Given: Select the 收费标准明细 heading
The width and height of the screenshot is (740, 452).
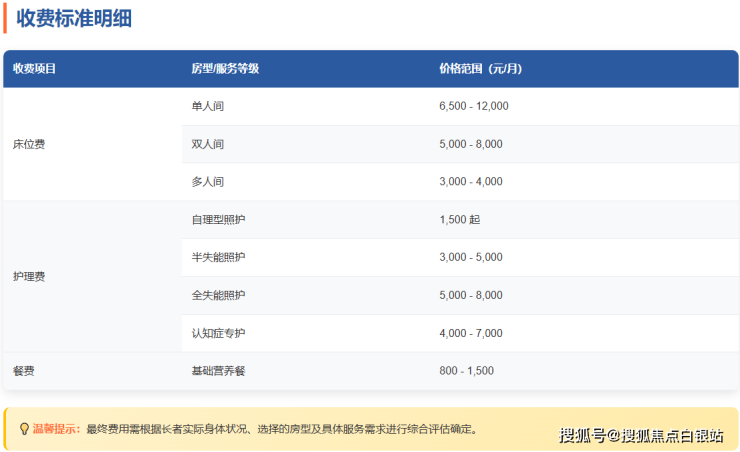Looking at the screenshot, I should coord(73,18).
